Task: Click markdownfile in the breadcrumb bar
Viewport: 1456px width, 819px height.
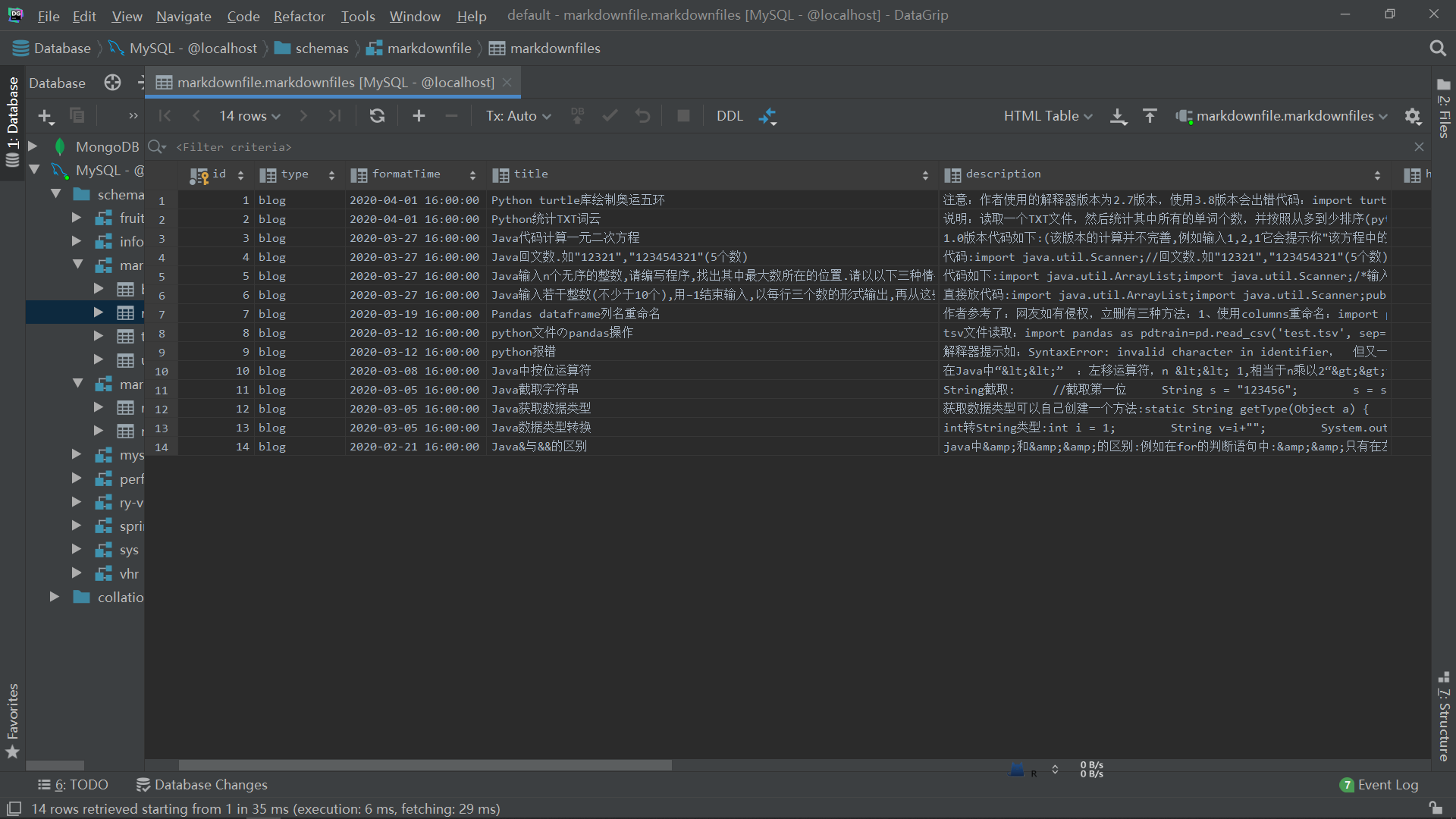Action: pyautogui.click(x=419, y=49)
